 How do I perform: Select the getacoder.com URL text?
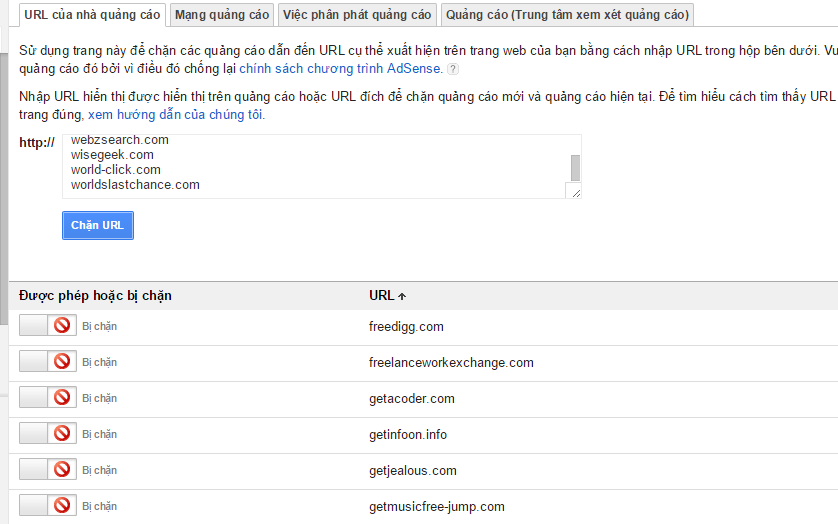pyautogui.click(x=412, y=399)
